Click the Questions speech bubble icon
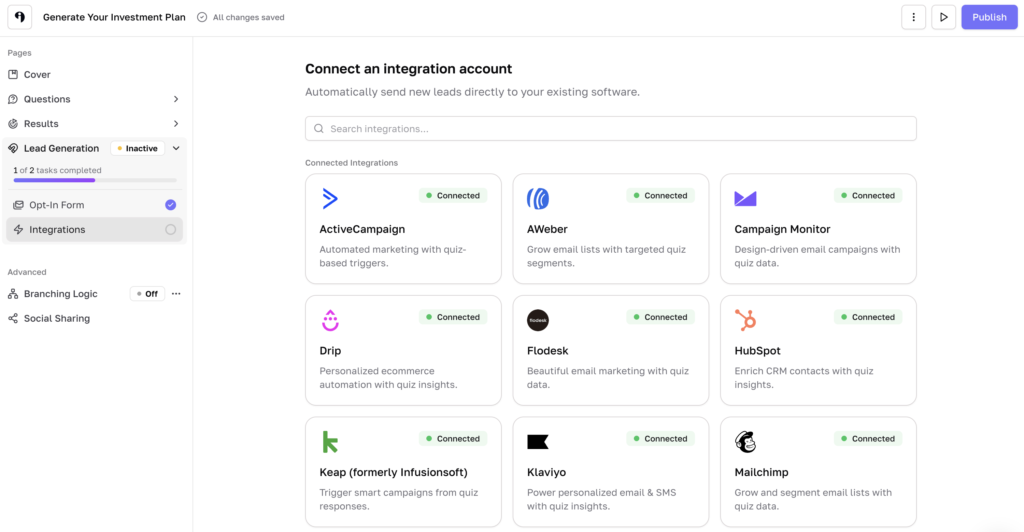 pyautogui.click(x=13, y=99)
